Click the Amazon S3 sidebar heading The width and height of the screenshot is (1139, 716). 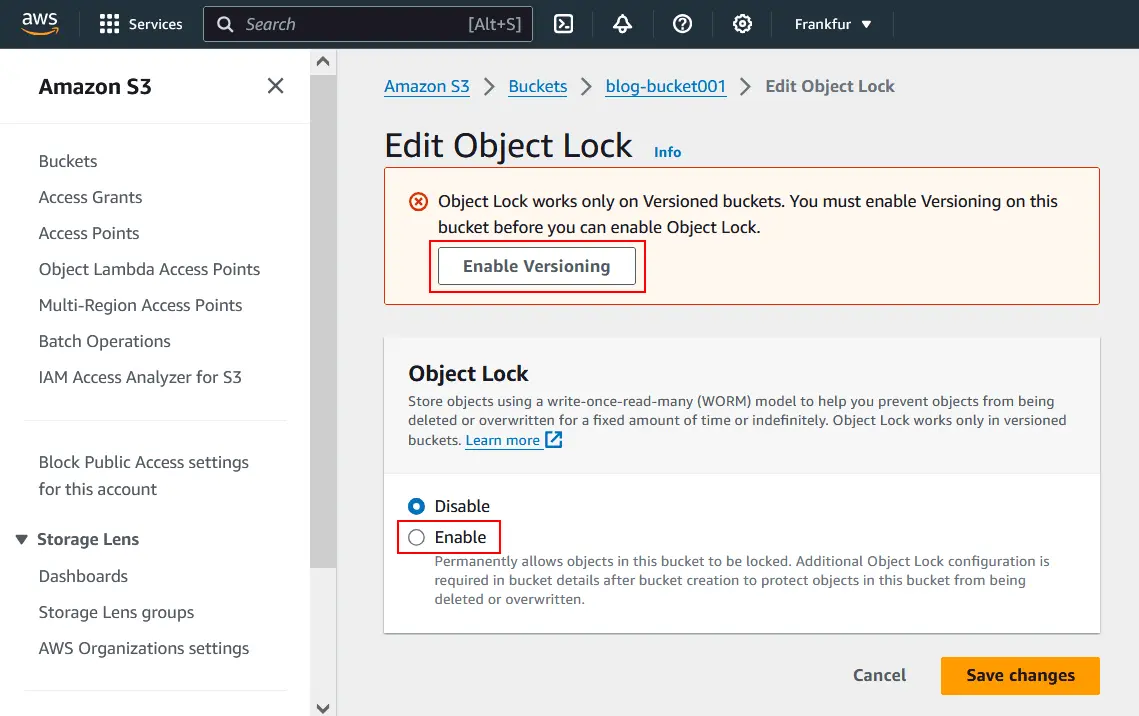tap(94, 86)
